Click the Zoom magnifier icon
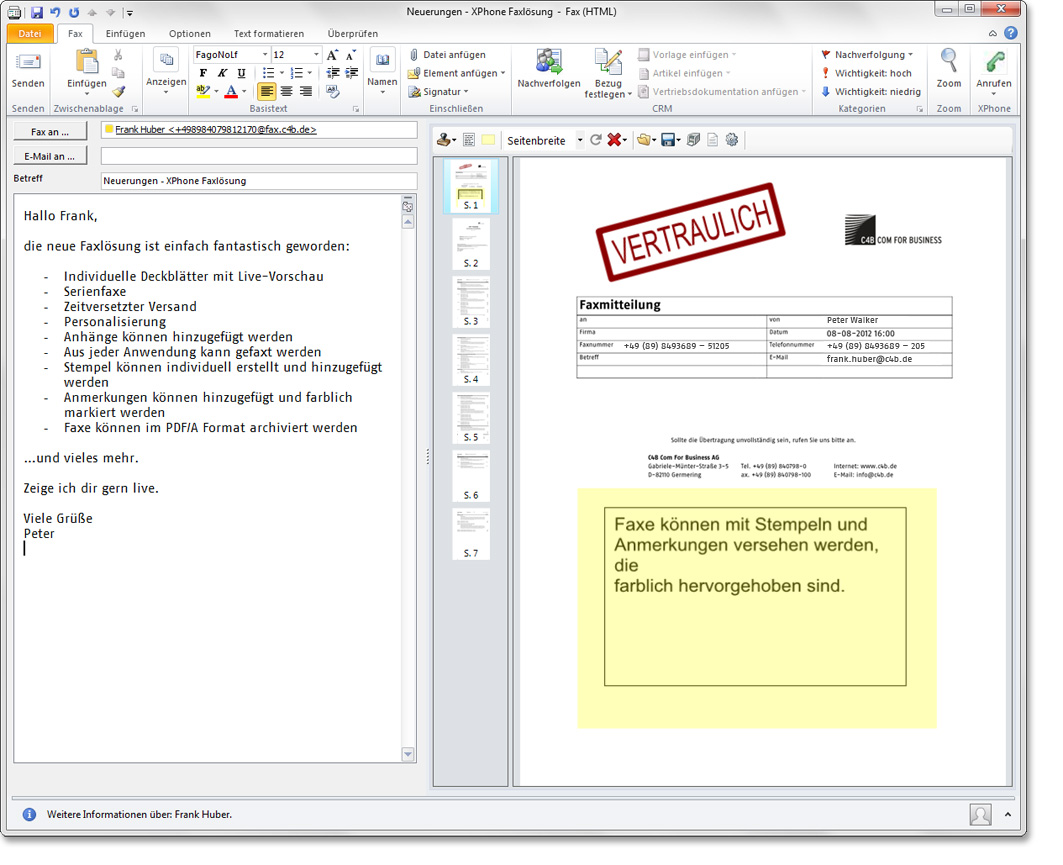1063x865 pixels. coord(948,63)
